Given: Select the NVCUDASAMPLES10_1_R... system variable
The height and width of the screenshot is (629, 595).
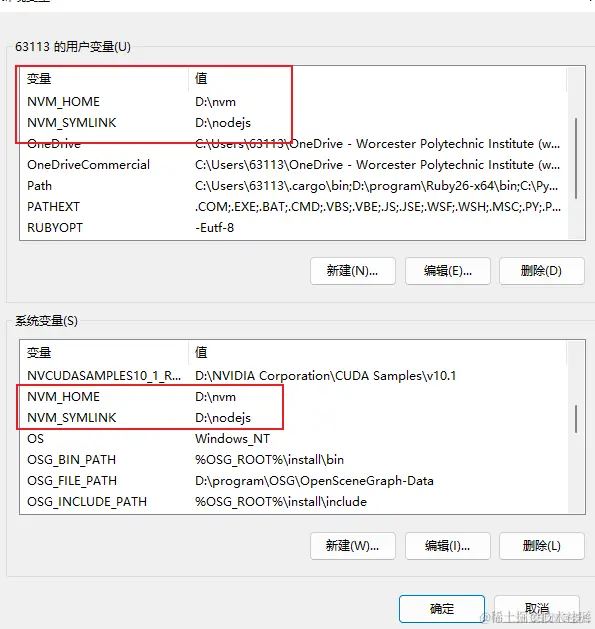Looking at the screenshot, I should [294, 376].
